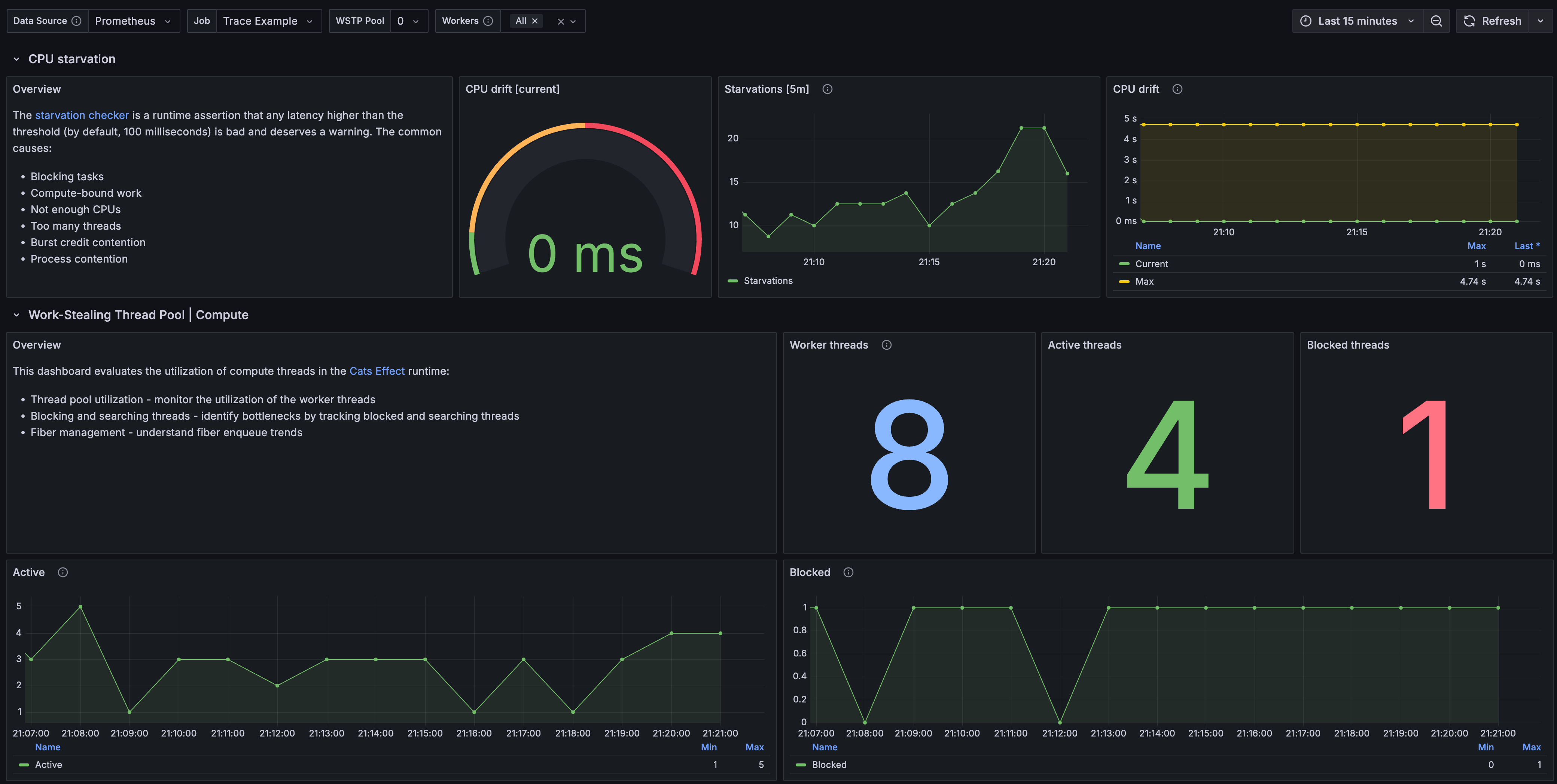
Task: Click the Worker threads stat value 8
Action: [x=909, y=455]
